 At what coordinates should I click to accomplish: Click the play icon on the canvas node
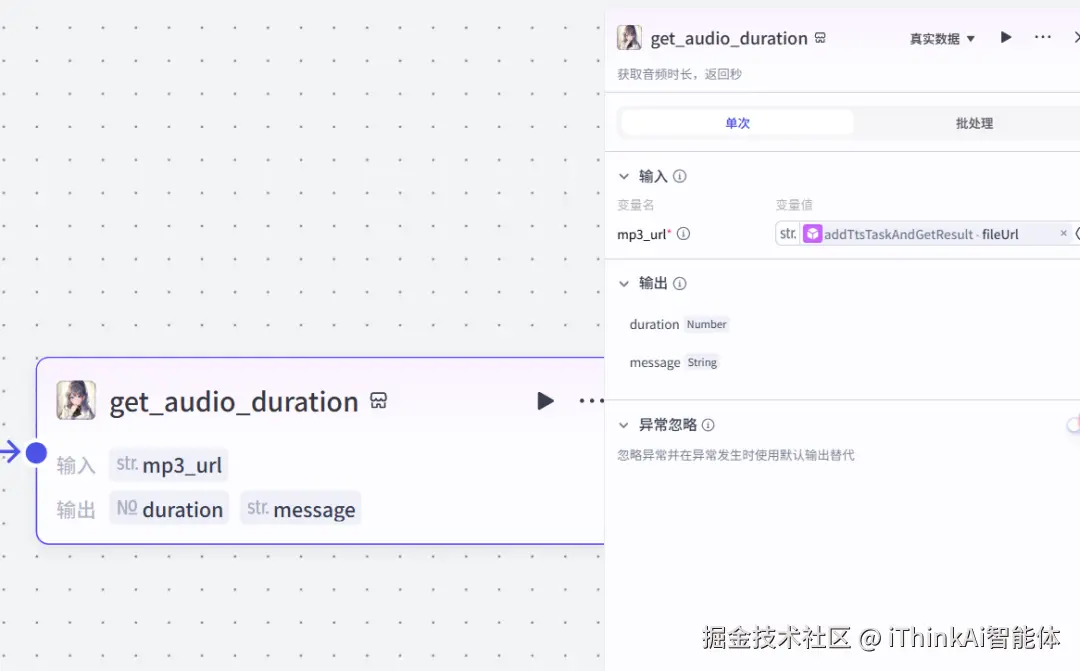545,401
